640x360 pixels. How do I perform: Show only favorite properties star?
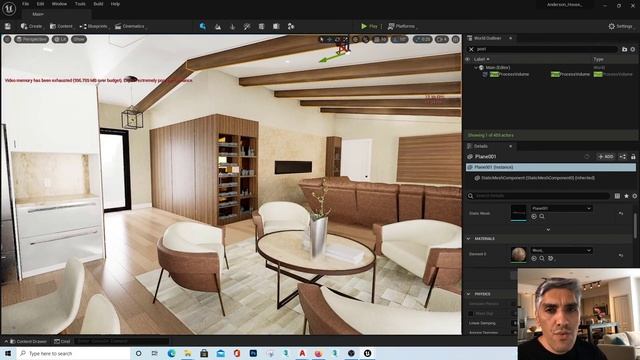(x=626, y=196)
